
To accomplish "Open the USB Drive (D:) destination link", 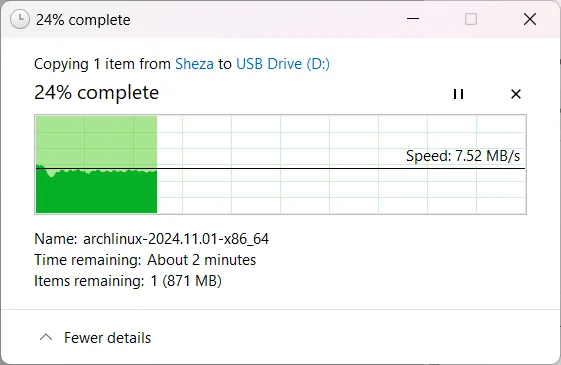I will click(x=283, y=64).
